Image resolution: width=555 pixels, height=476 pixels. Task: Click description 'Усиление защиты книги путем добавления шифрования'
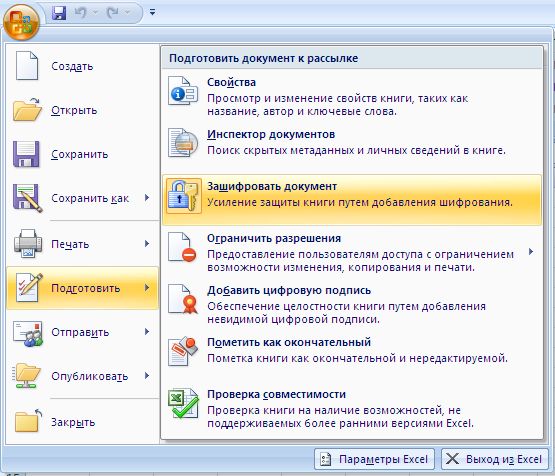point(359,202)
